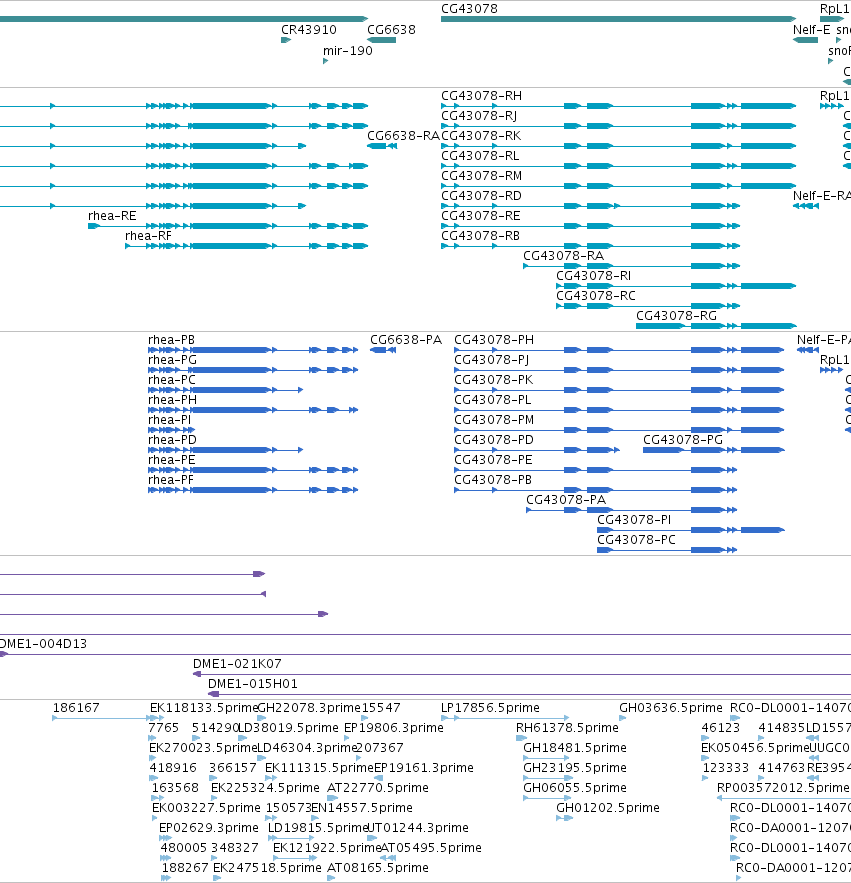Select protein CG43078-PD
Image resolution: width=851 pixels, height=883 pixels.
coord(494,439)
